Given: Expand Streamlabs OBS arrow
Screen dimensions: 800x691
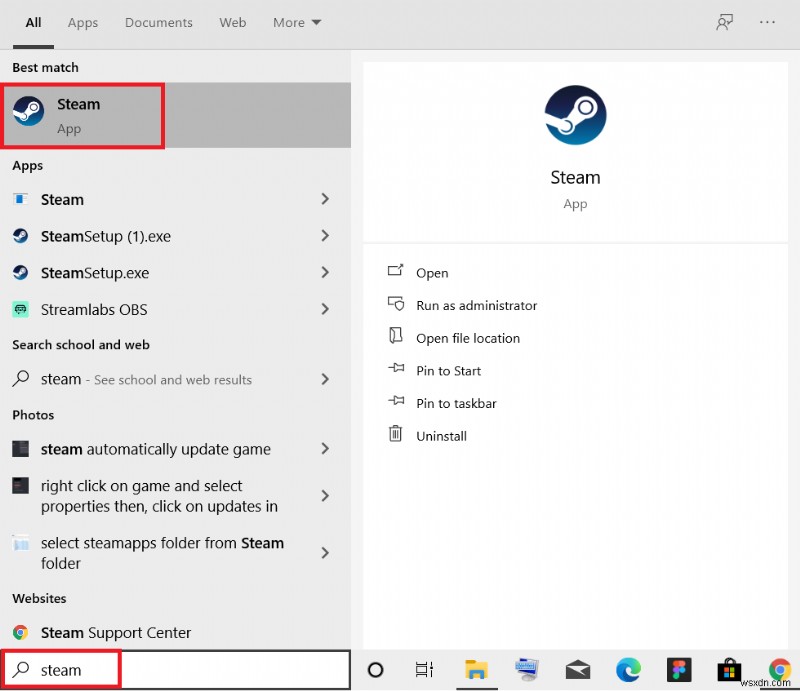Looking at the screenshot, I should point(325,309).
